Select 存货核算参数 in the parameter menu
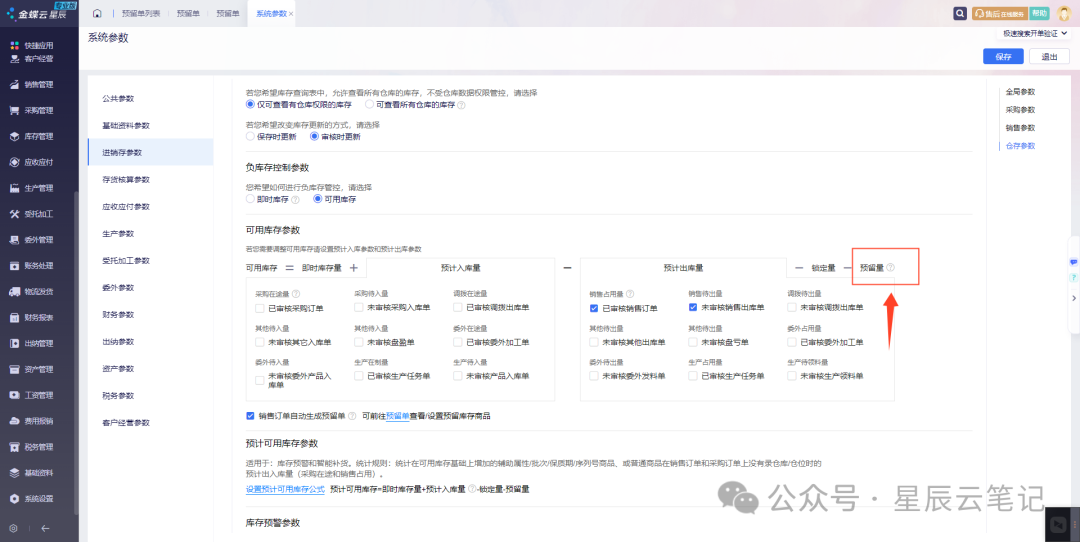 125,180
